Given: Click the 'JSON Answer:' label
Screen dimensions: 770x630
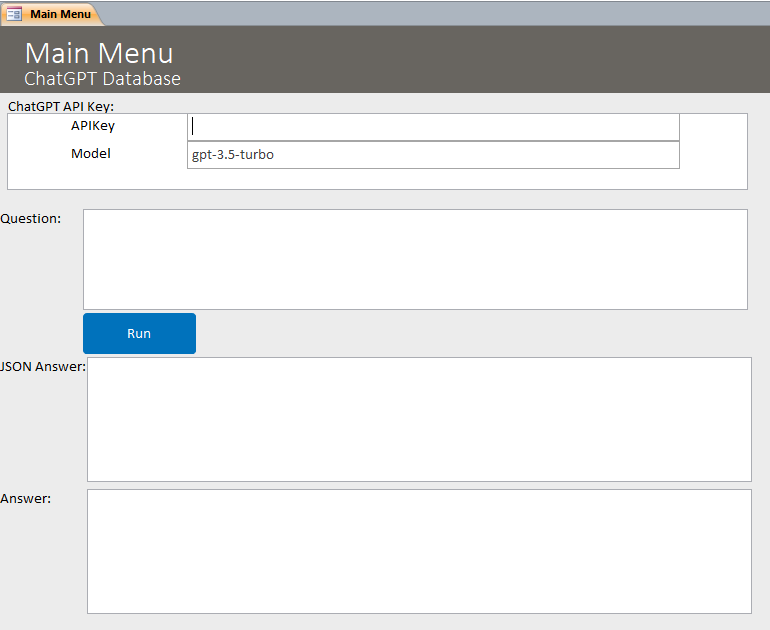Looking at the screenshot, I should pos(43,366).
